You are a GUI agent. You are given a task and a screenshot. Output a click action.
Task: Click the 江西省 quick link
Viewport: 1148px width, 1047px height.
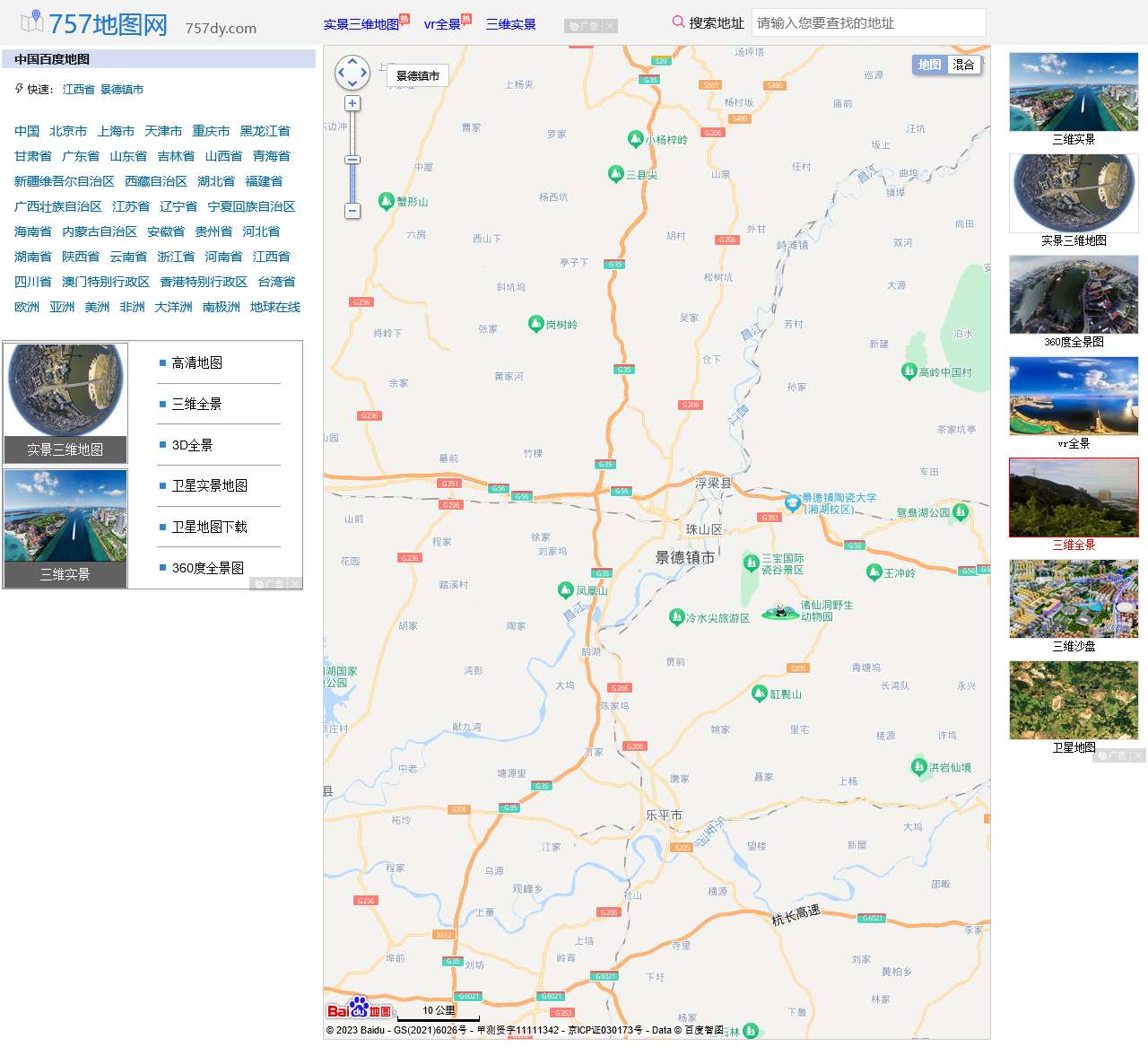pos(79,90)
